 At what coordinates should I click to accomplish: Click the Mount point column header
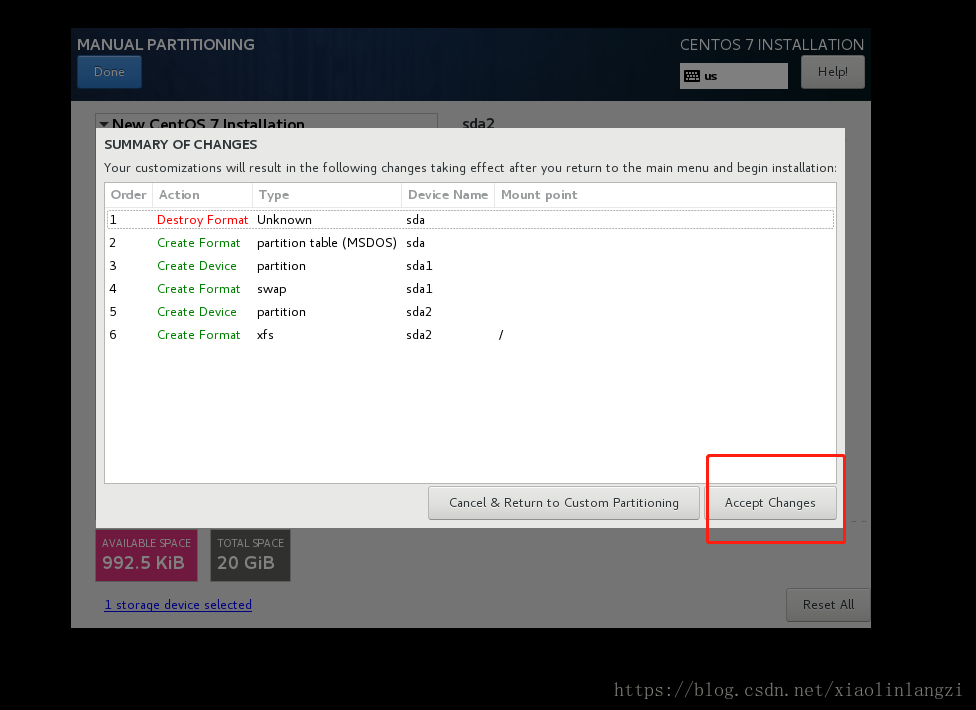539,195
